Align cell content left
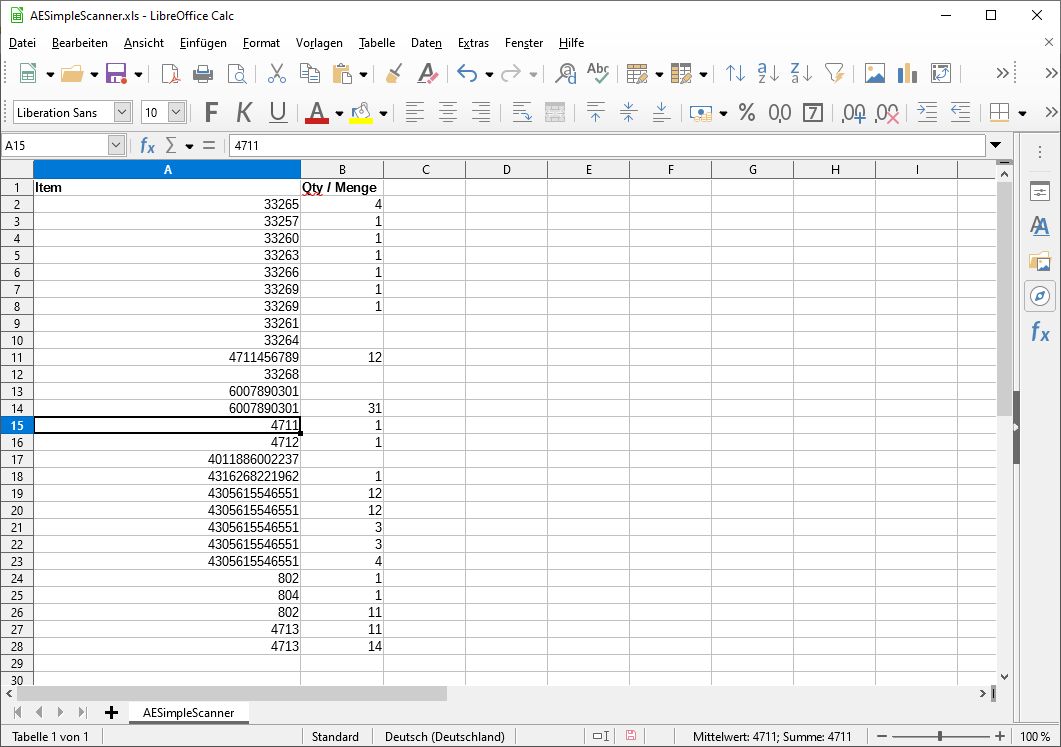Screen dimensions: 1061x747 415,112
